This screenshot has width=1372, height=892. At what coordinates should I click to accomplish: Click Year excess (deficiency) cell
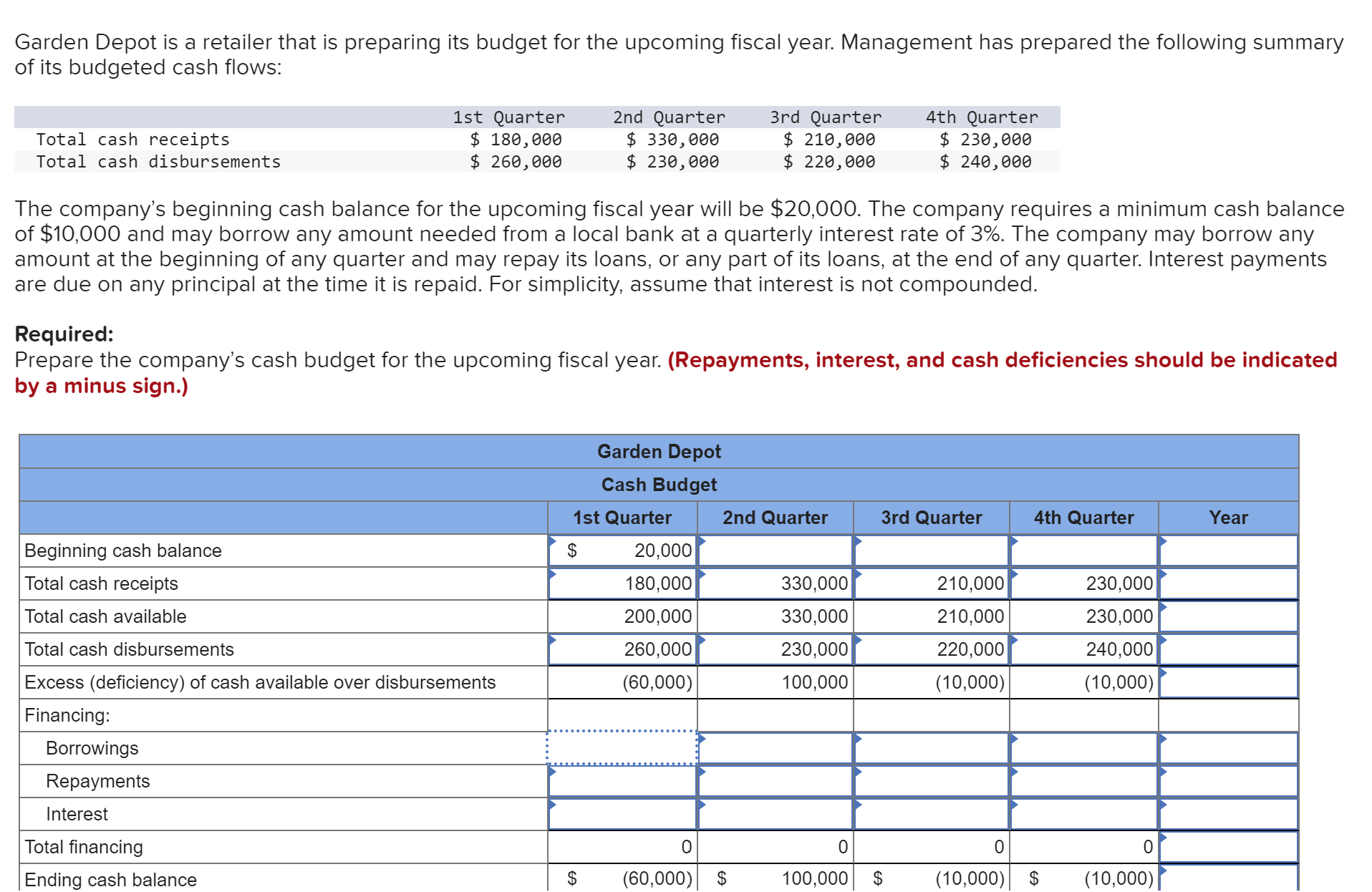pos(1229,682)
